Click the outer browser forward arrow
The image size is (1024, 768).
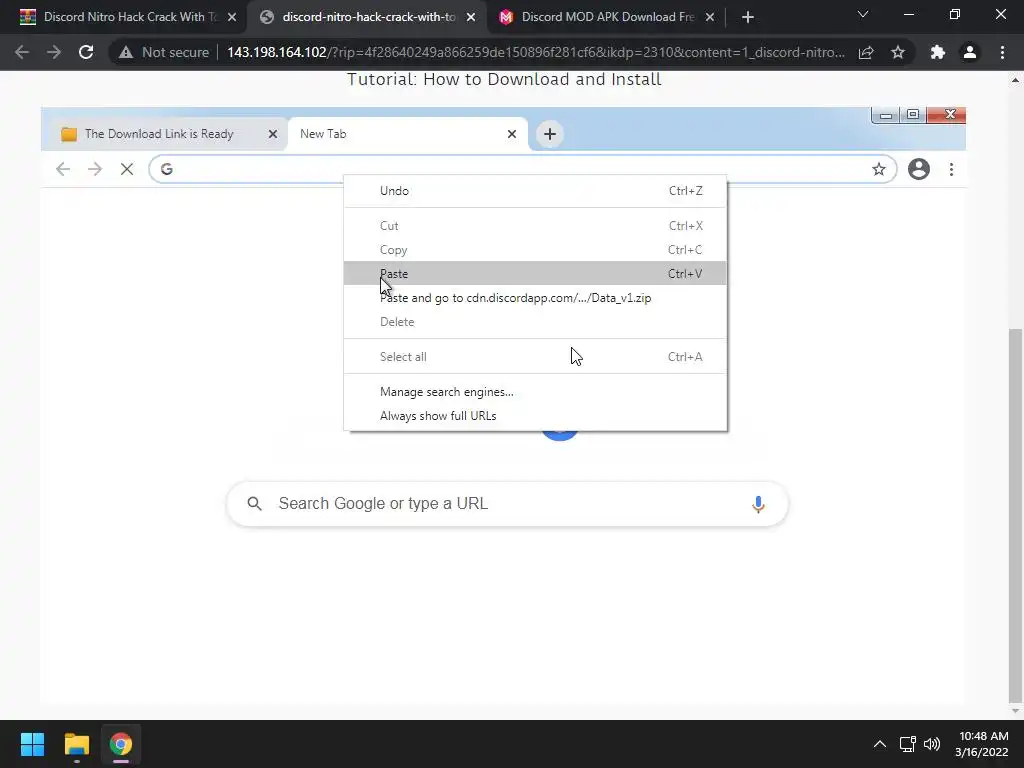pos(54,52)
